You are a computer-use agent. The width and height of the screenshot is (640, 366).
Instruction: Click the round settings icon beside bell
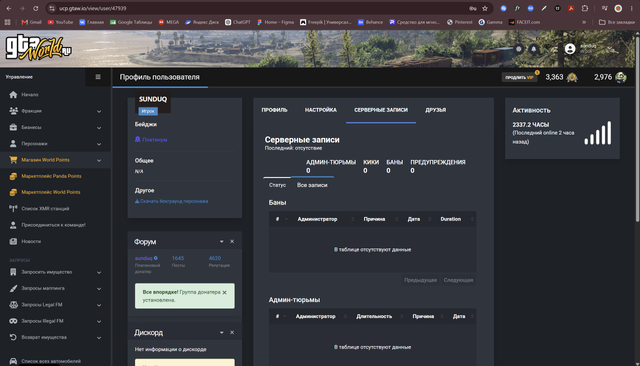pos(519,49)
